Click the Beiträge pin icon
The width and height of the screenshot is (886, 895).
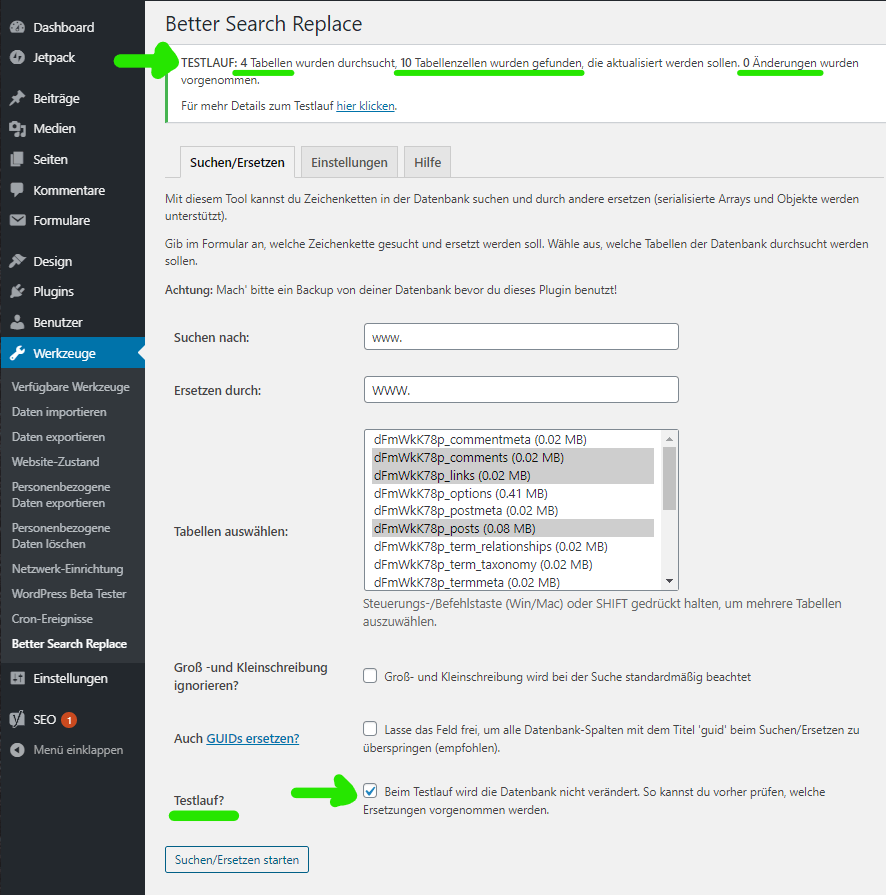click(x=18, y=98)
